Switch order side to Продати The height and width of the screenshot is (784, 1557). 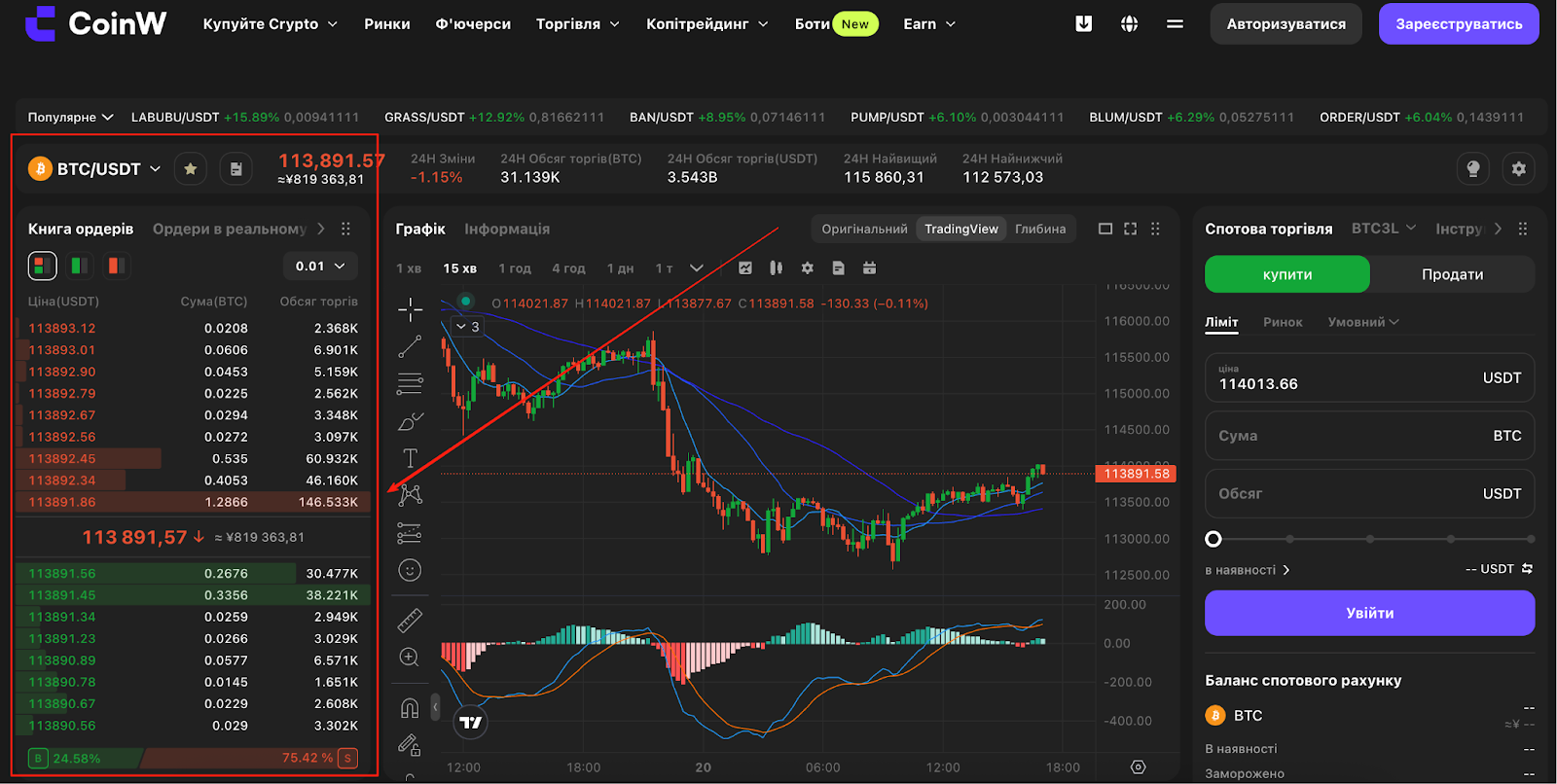[x=1452, y=274]
